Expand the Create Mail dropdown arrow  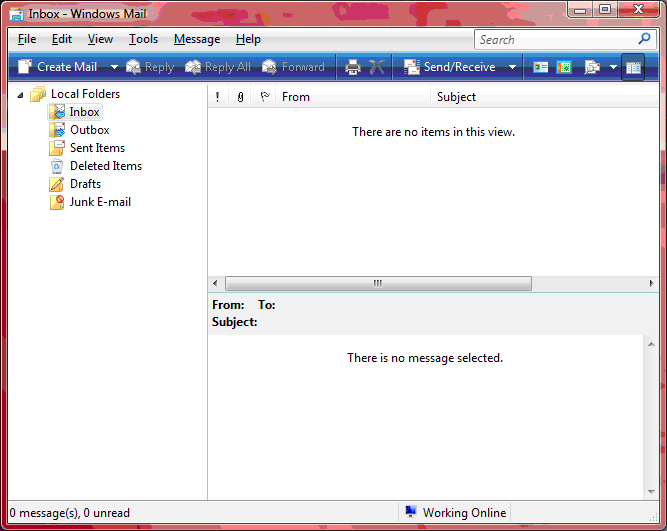(114, 67)
